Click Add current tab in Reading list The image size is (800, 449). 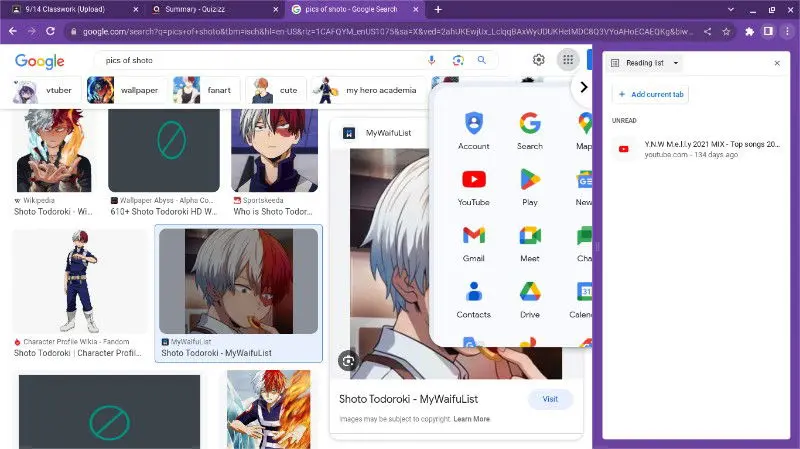[x=651, y=94]
